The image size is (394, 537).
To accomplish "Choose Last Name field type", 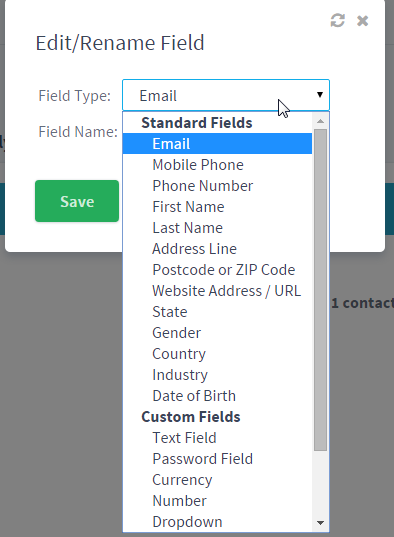I will tap(217, 228).
